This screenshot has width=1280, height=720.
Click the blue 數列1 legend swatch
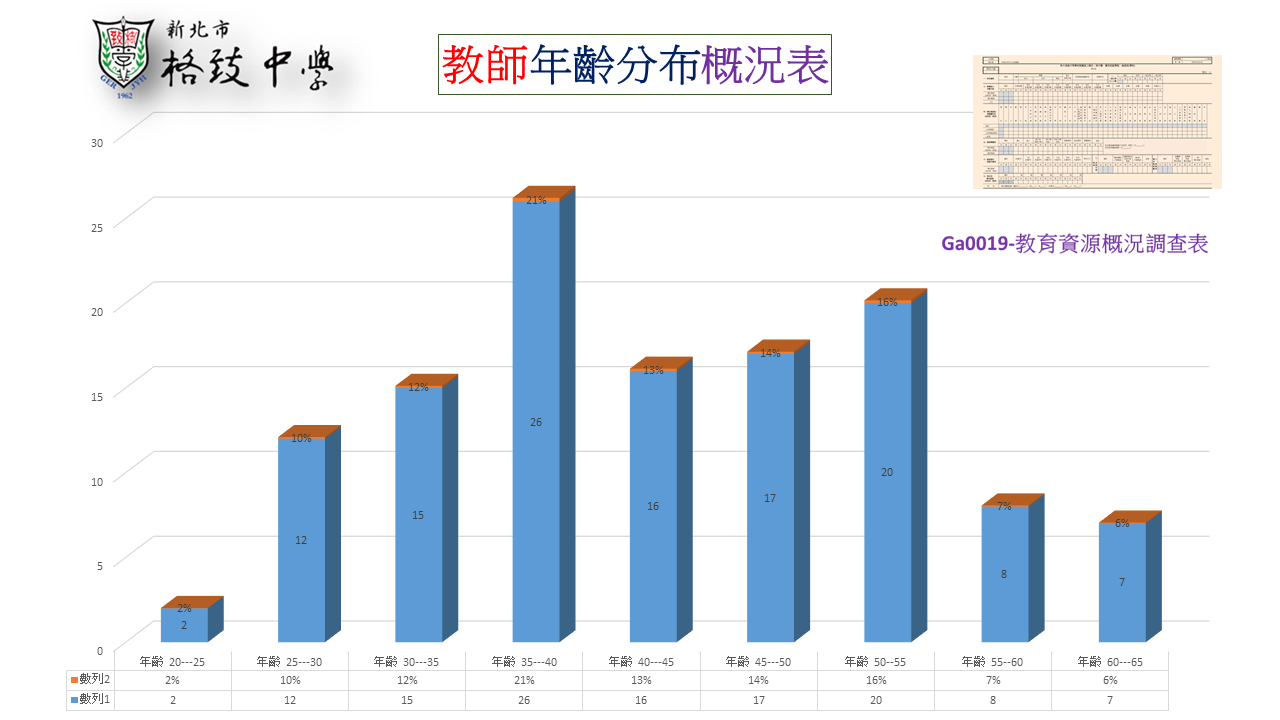point(75,701)
